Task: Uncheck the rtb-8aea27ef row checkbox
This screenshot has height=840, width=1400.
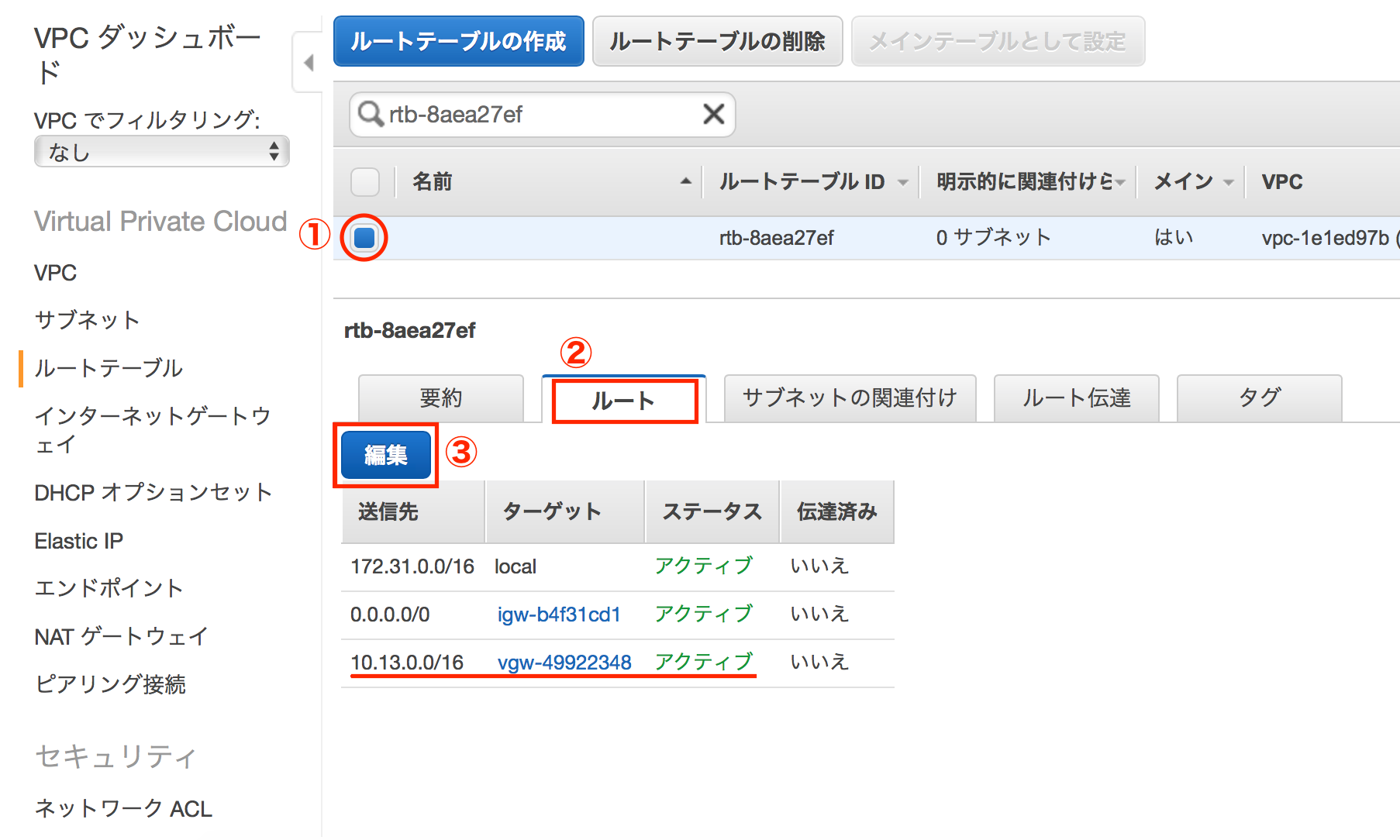Action: point(364,238)
